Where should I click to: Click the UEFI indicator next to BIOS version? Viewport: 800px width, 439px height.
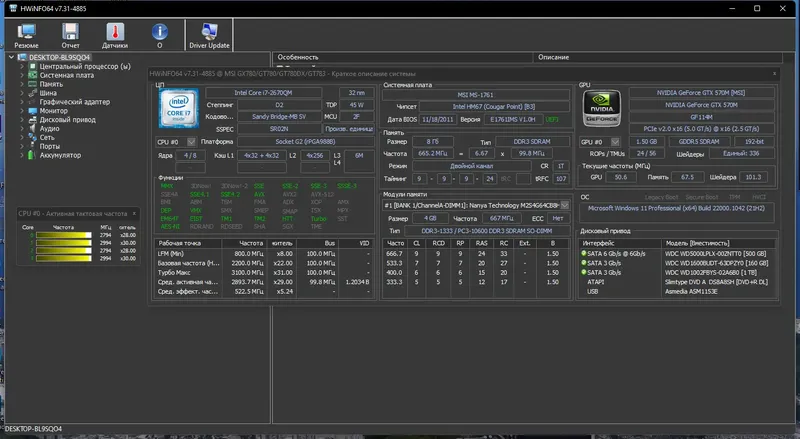pyautogui.click(x=552, y=119)
